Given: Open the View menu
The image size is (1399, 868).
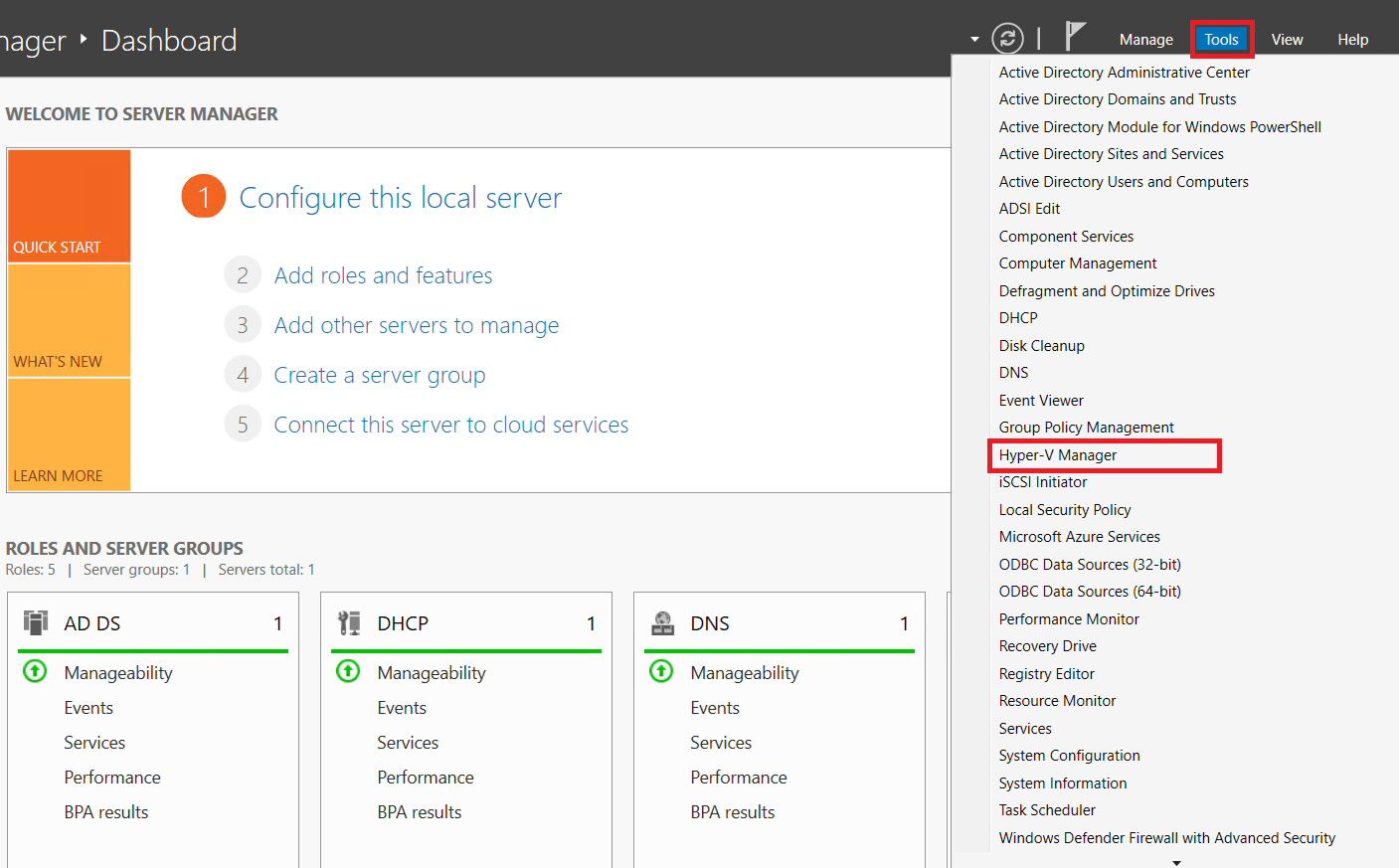Looking at the screenshot, I should [x=1287, y=39].
